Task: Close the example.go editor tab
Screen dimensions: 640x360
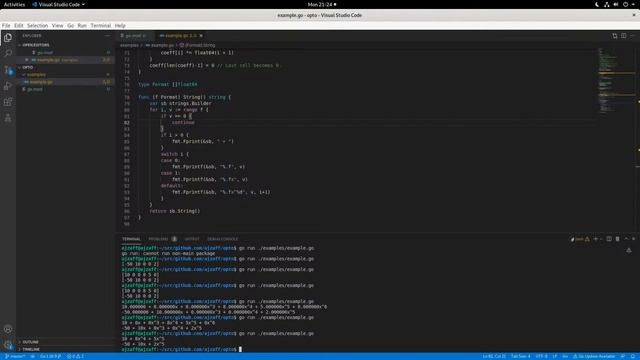Action: (201, 36)
